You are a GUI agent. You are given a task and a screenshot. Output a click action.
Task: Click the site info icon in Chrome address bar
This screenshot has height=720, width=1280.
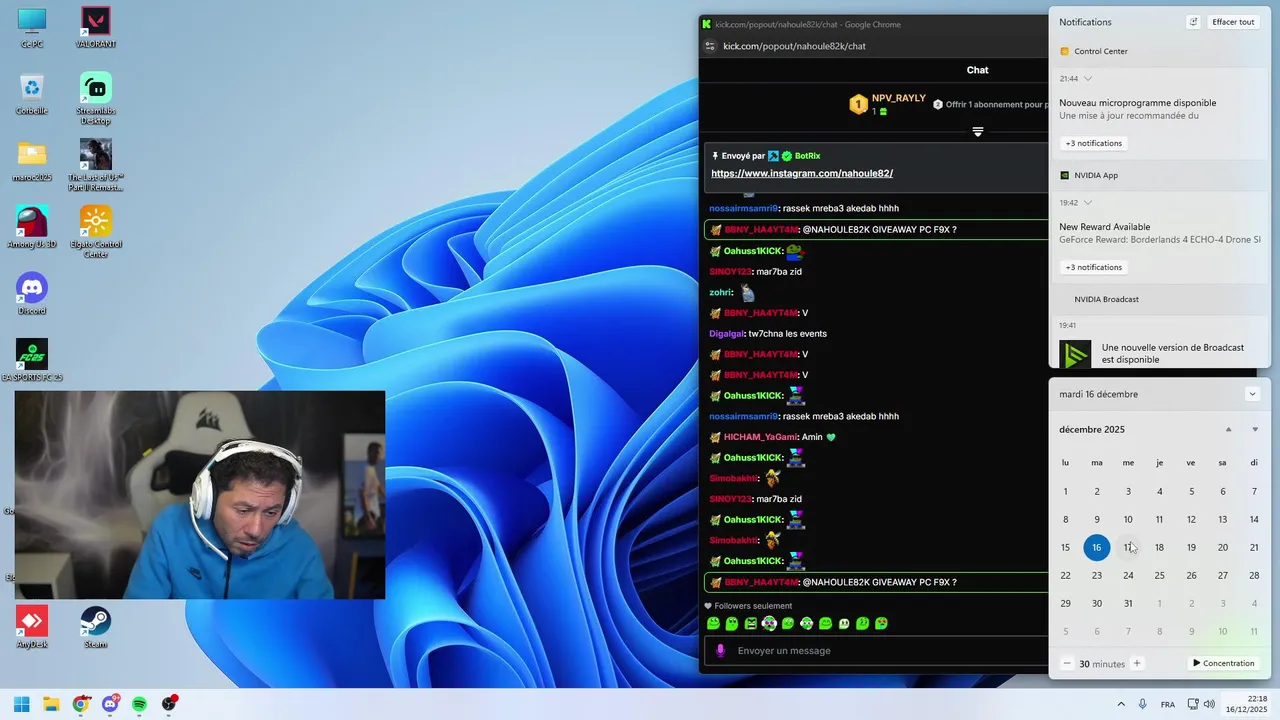pos(710,46)
